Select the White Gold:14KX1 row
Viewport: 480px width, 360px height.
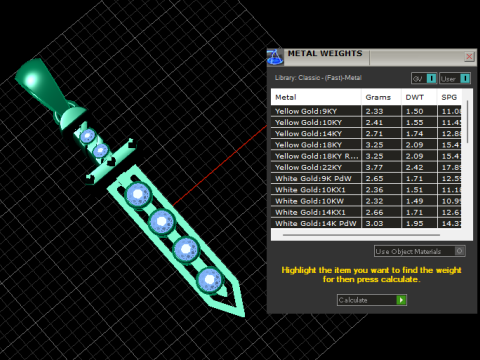366,212
